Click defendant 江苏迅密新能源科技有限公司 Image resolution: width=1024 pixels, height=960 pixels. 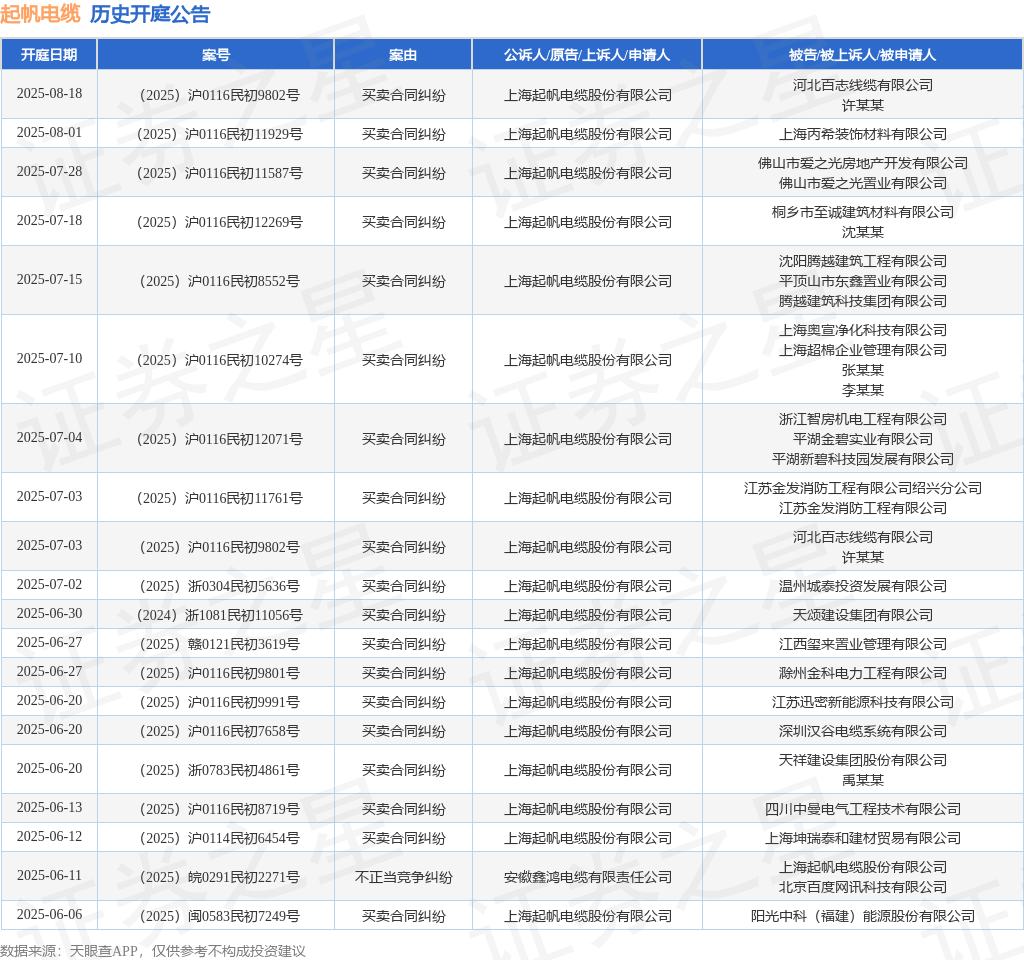point(863,703)
